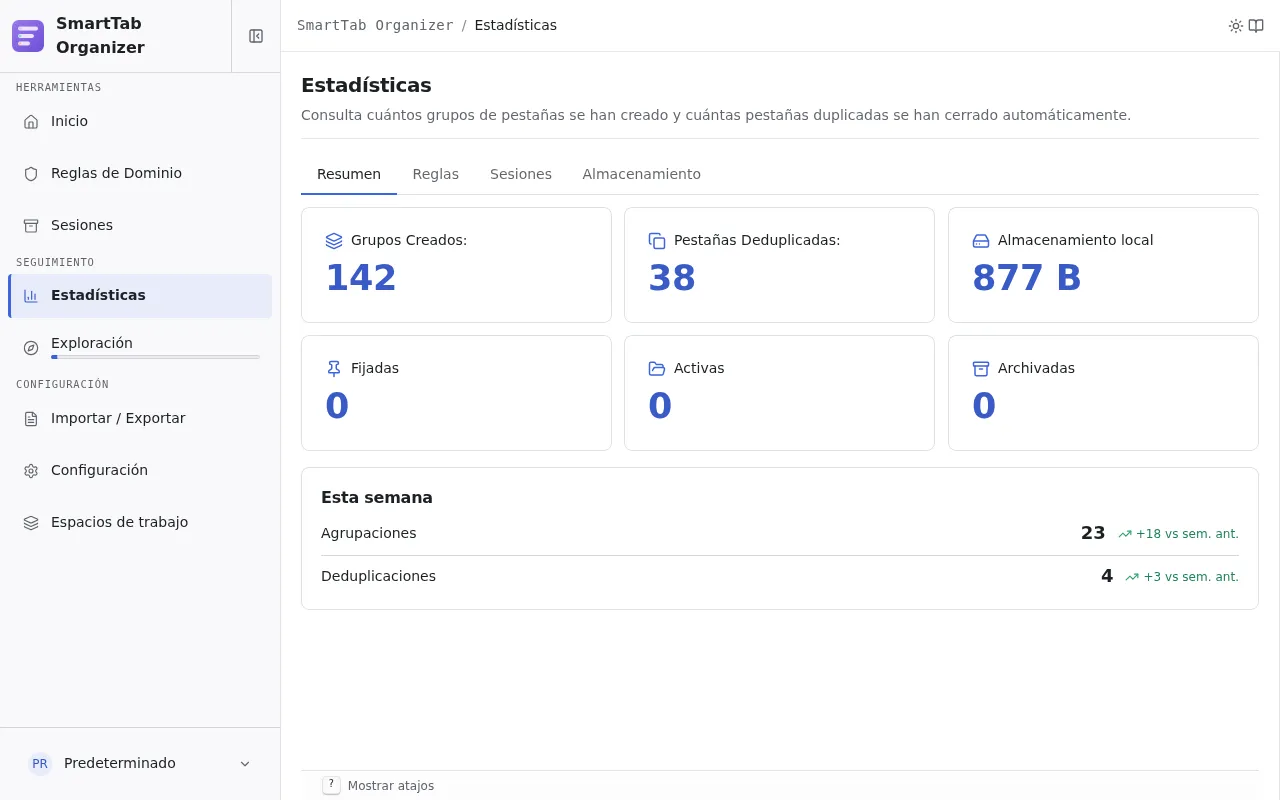The image size is (1280, 800).
Task: Click the SEGUIMIENTO section label
Action: 55,263
